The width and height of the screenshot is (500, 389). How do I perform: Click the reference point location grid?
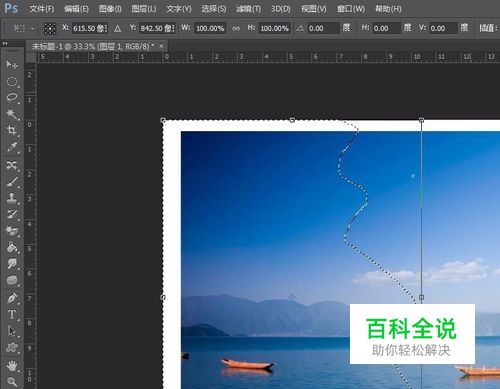[50, 29]
